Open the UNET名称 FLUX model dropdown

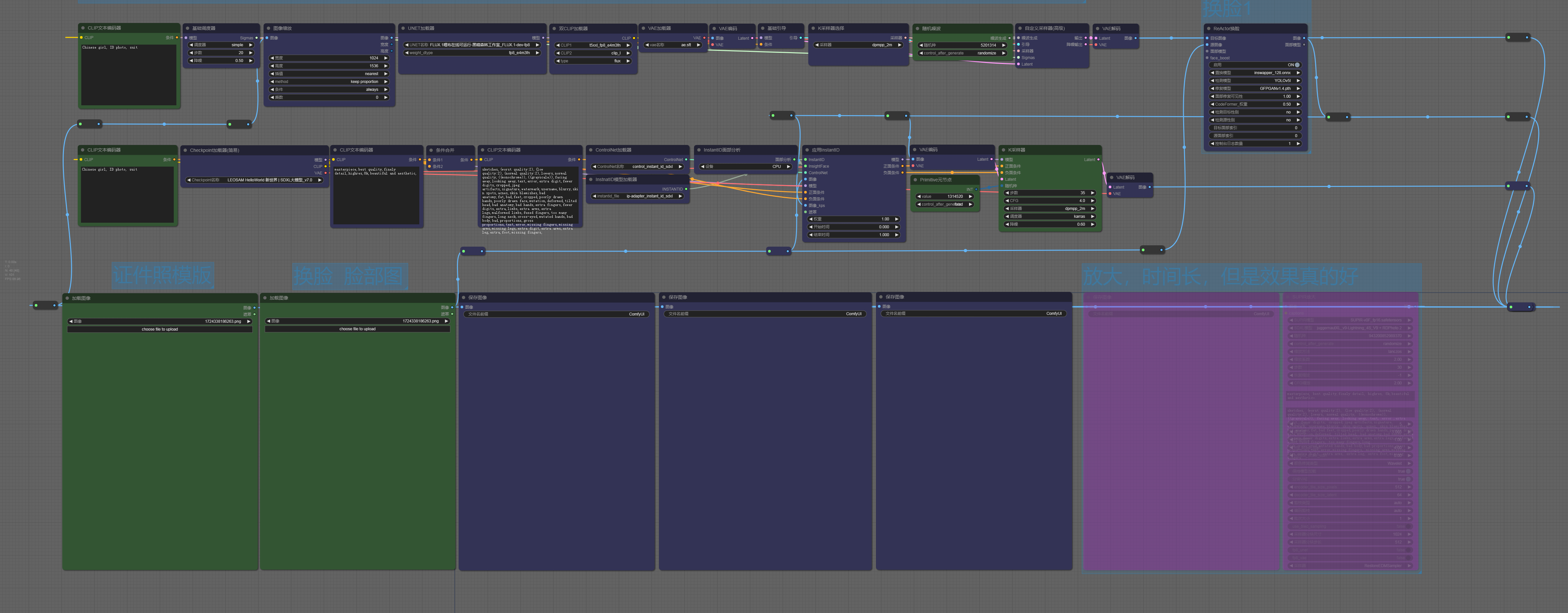point(472,44)
